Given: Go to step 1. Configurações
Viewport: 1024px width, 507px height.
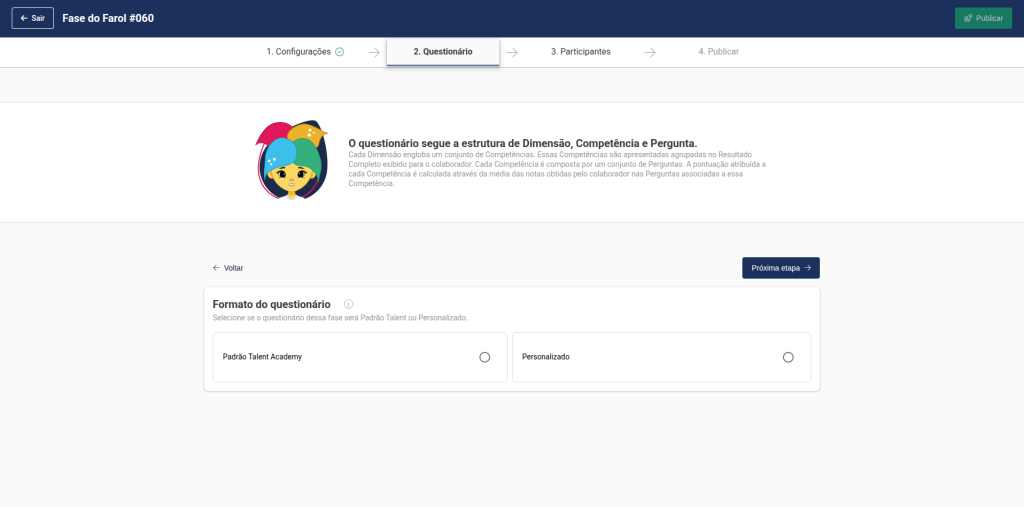Looking at the screenshot, I should tap(298, 52).
